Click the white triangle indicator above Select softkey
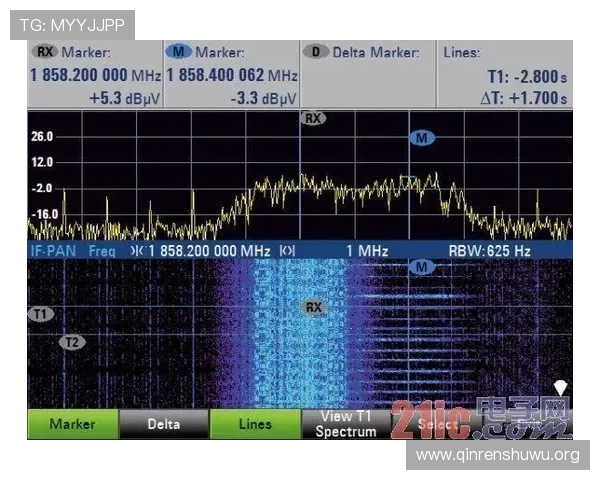This screenshot has width=600, height=480. [x=561, y=387]
